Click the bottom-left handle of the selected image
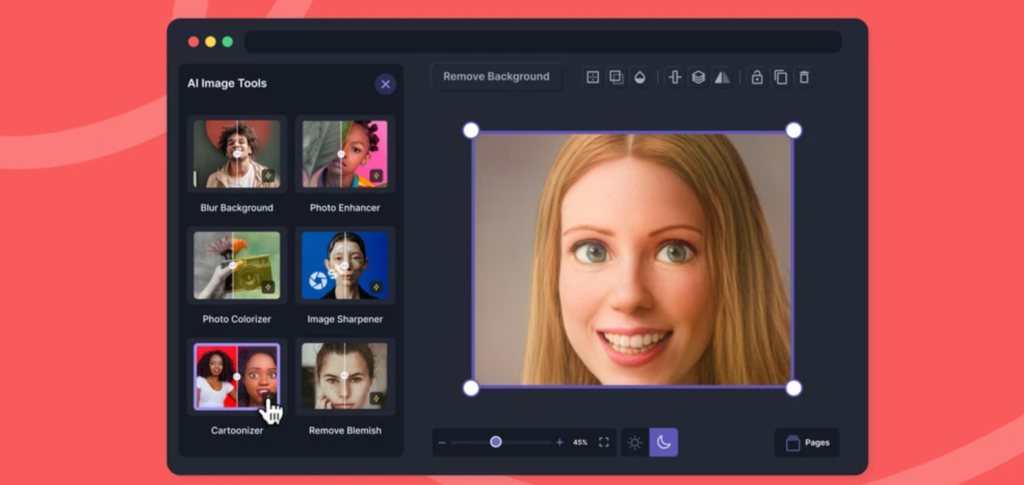 pos(471,388)
